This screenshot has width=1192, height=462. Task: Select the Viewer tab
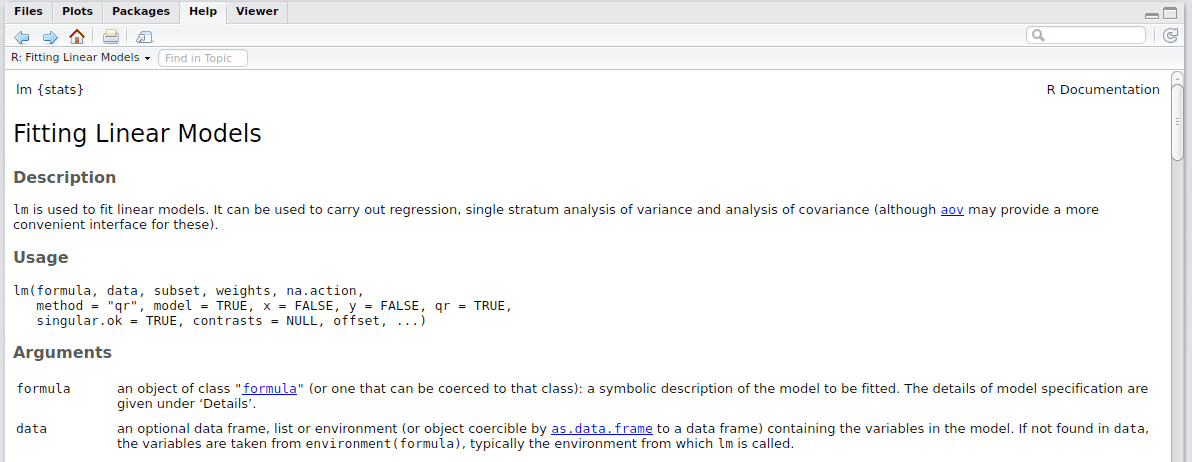(x=257, y=11)
